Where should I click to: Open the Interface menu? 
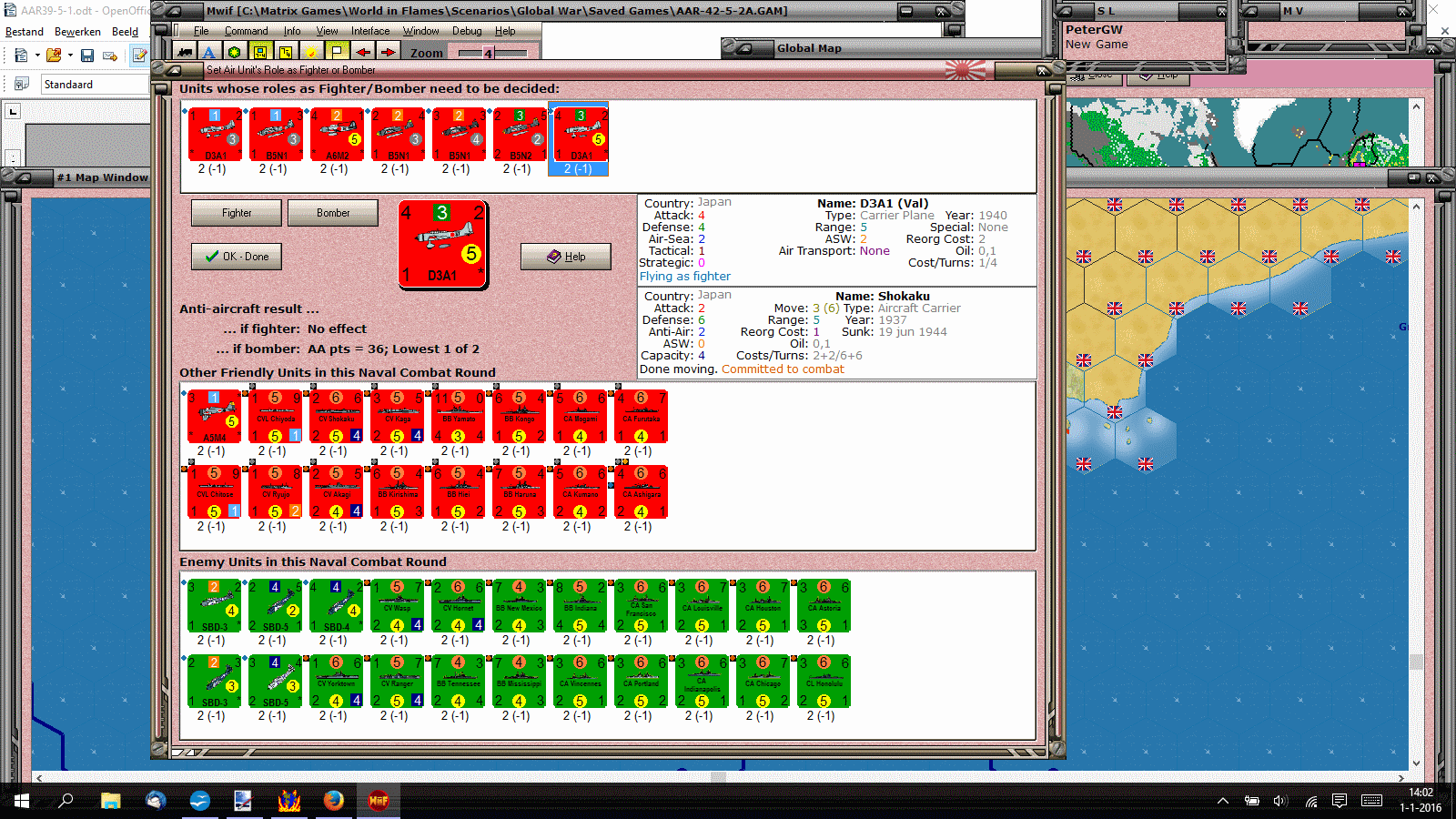pos(370,31)
